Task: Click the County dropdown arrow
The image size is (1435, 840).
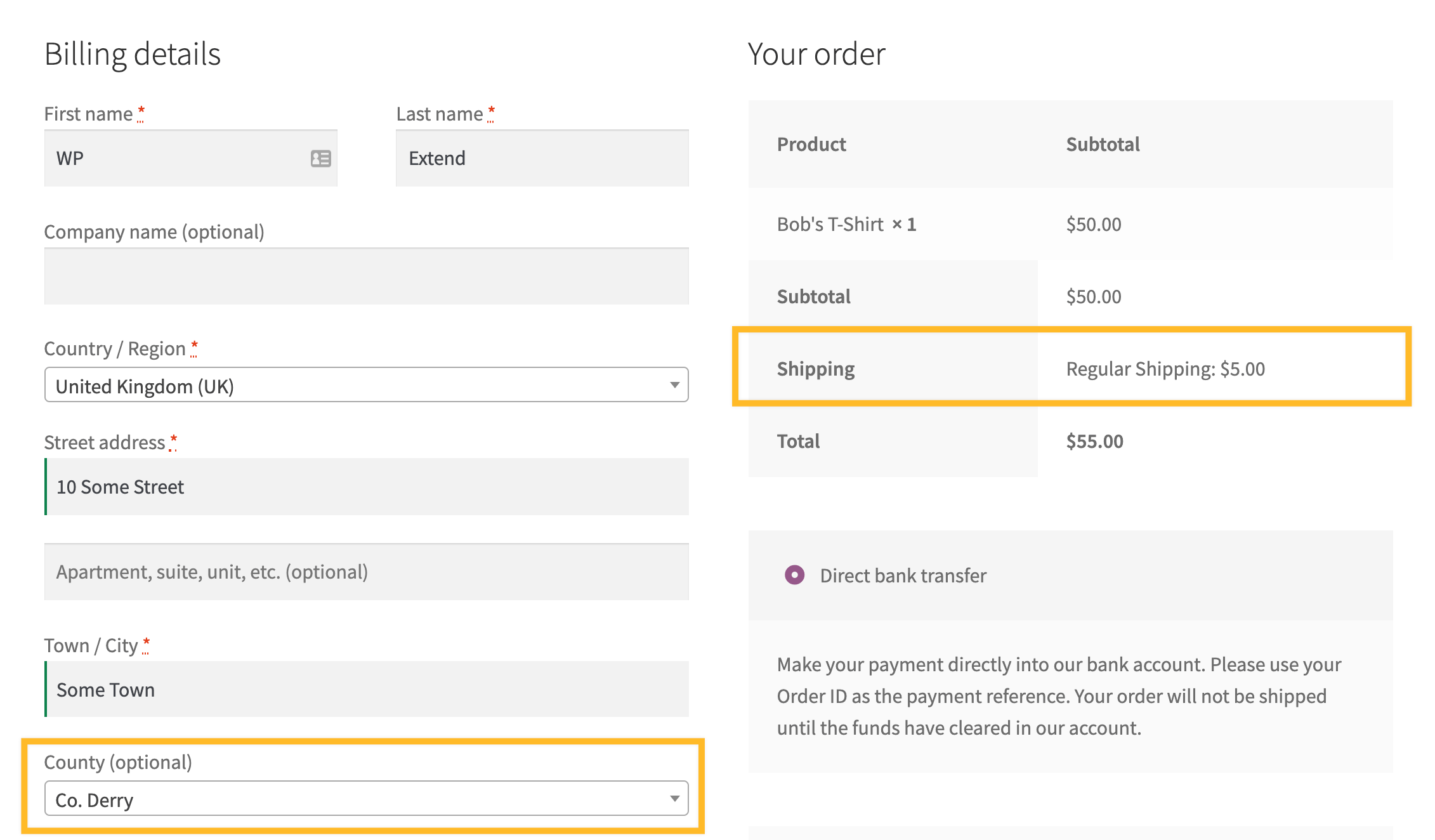Action: pyautogui.click(x=674, y=799)
